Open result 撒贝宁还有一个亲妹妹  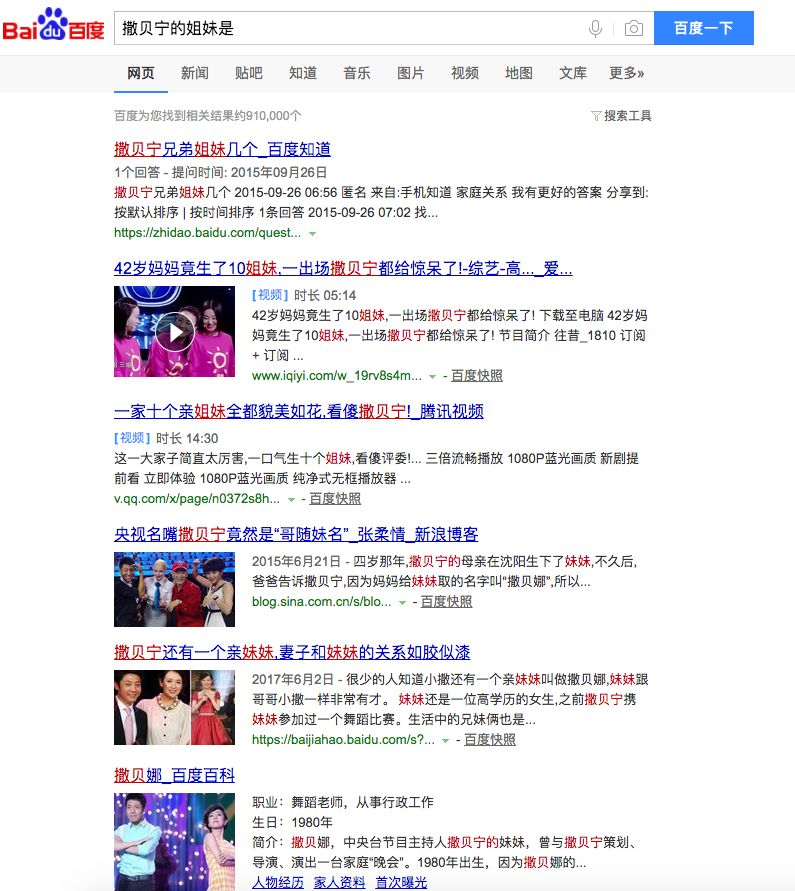pyautogui.click(x=292, y=652)
